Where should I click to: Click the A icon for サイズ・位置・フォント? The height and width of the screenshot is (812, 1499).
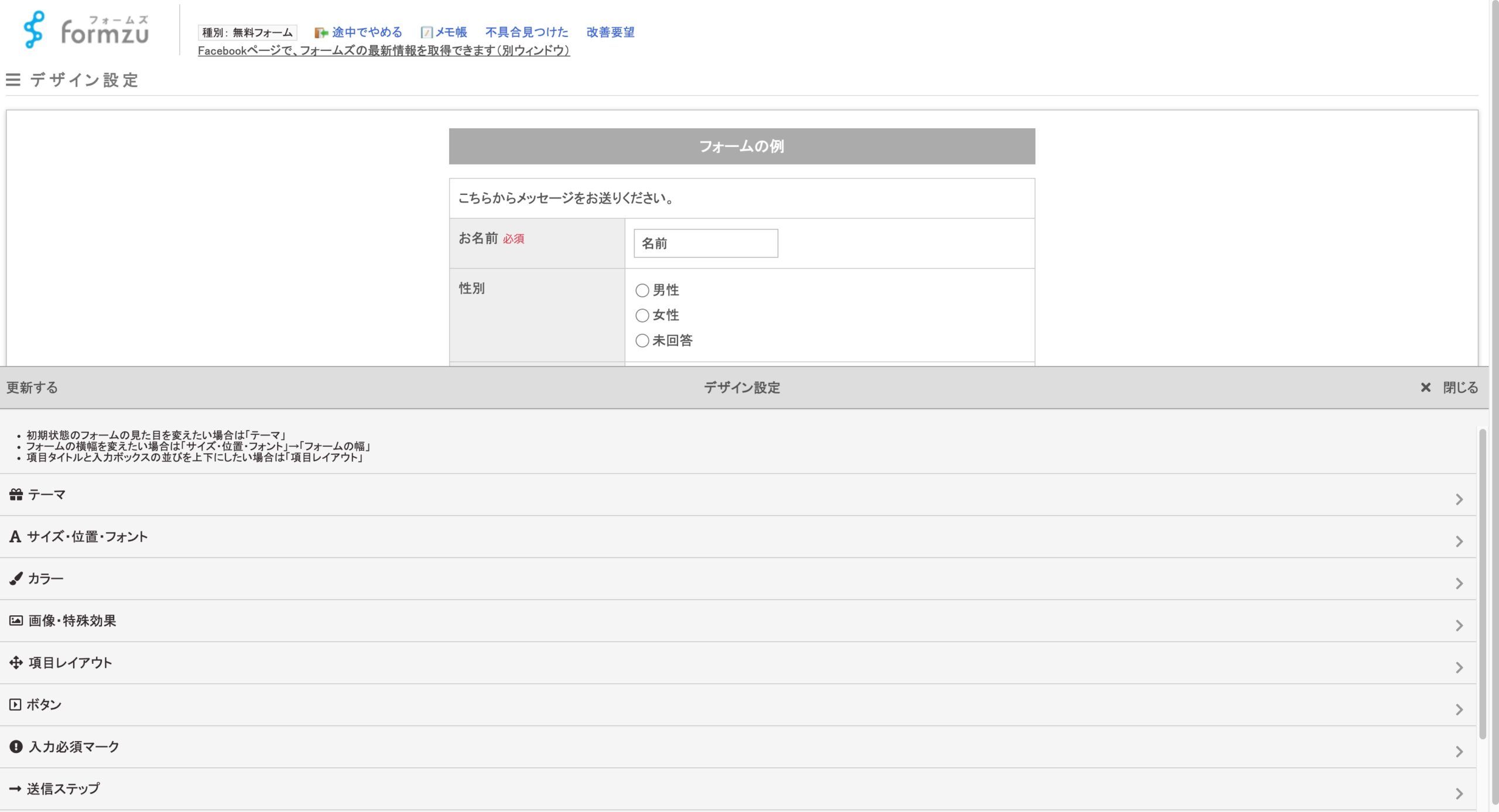[x=15, y=536]
